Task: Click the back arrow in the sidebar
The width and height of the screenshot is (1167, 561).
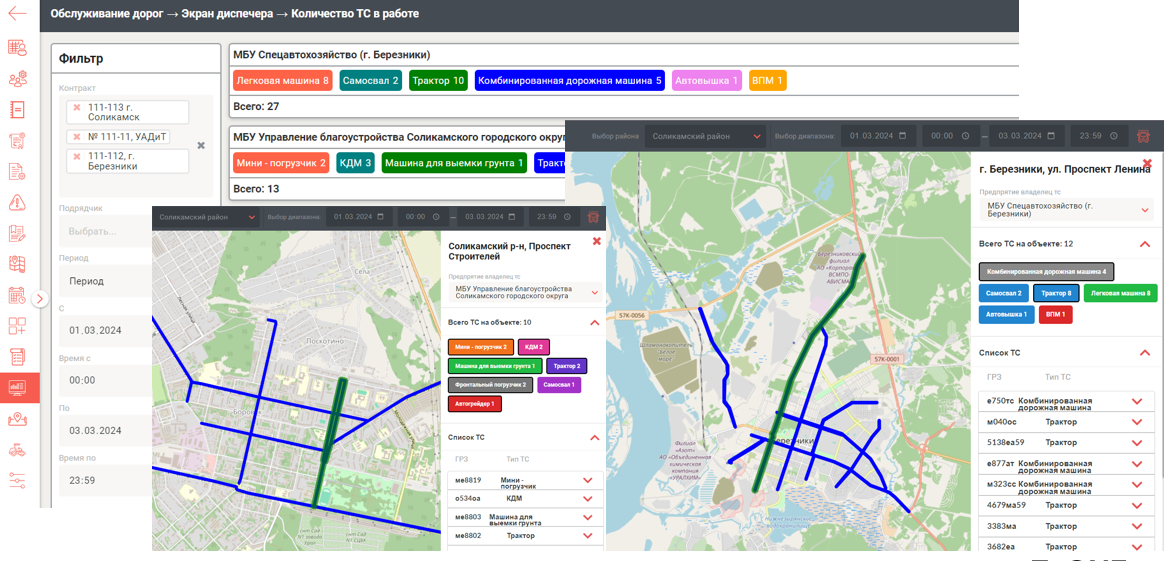Action: coord(18,14)
